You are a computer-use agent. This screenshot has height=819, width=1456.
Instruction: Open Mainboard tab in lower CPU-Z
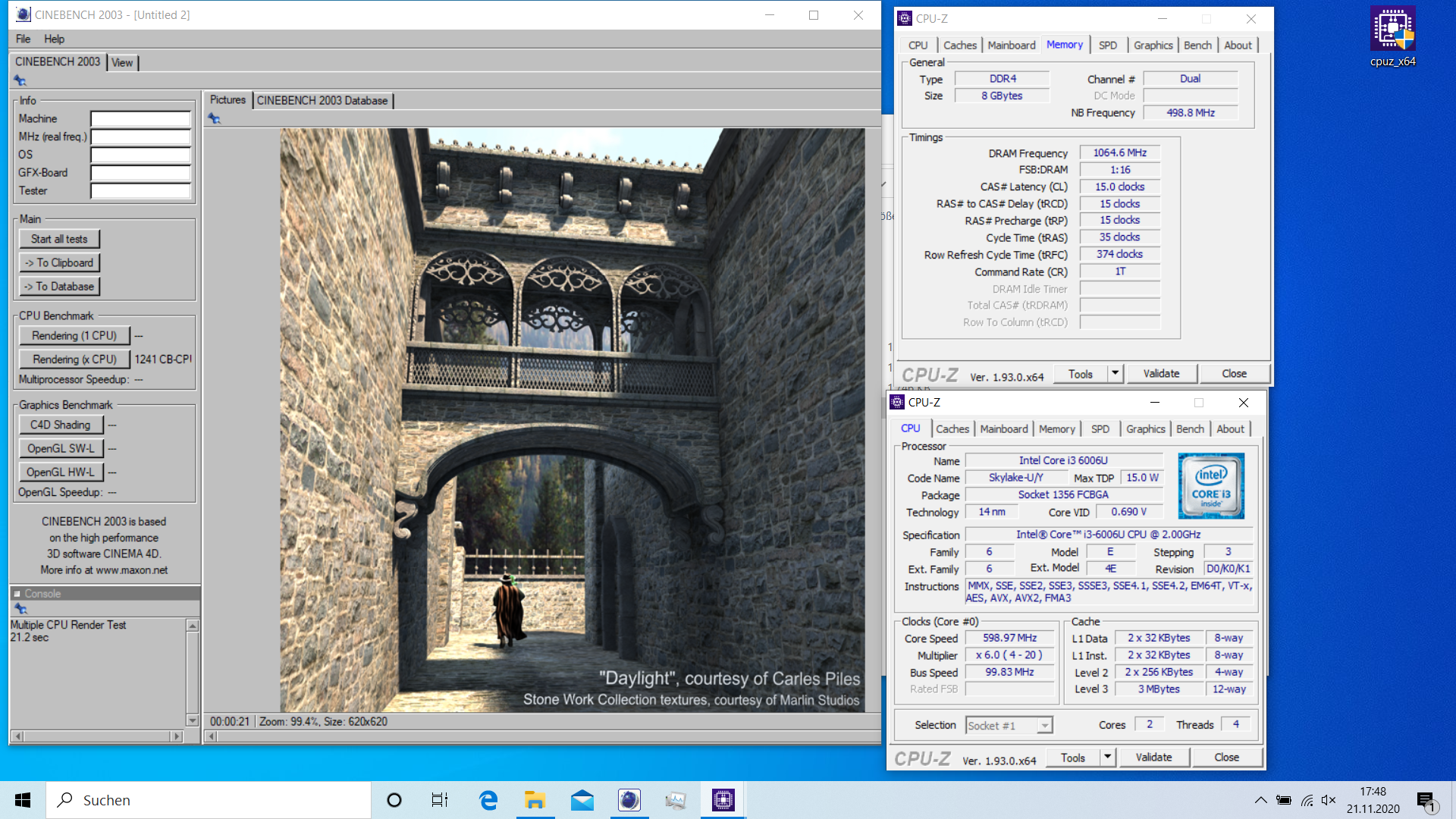click(1004, 429)
